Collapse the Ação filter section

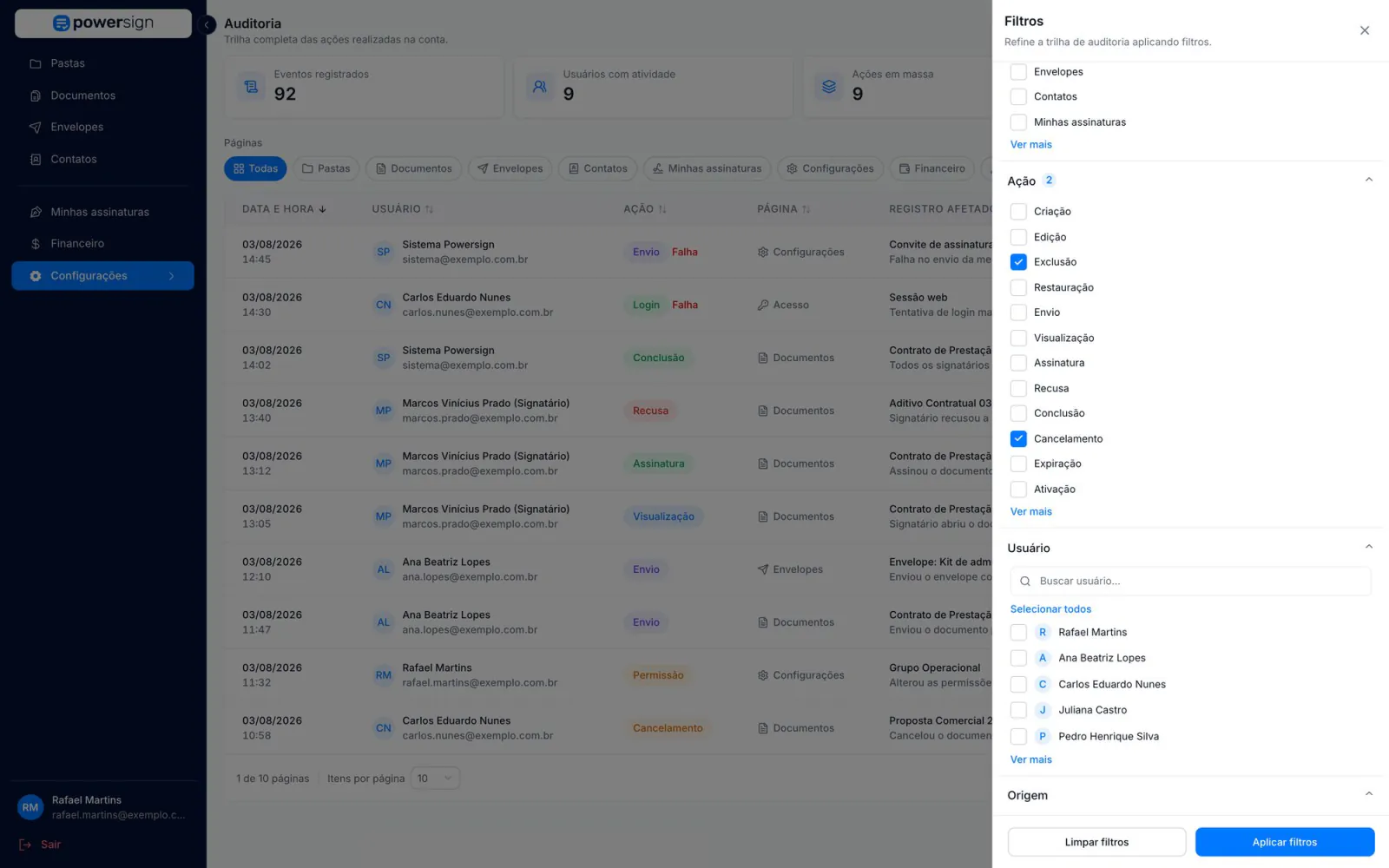pyautogui.click(x=1368, y=180)
